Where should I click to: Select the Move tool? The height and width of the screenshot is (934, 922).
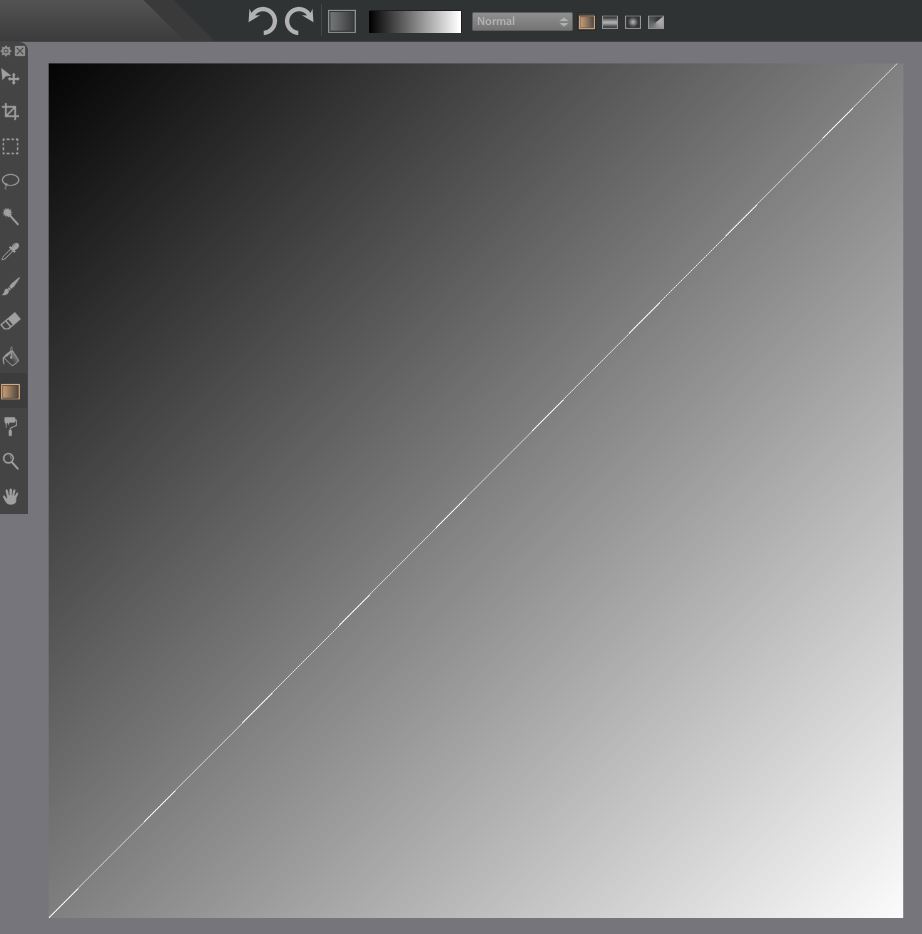point(11,77)
